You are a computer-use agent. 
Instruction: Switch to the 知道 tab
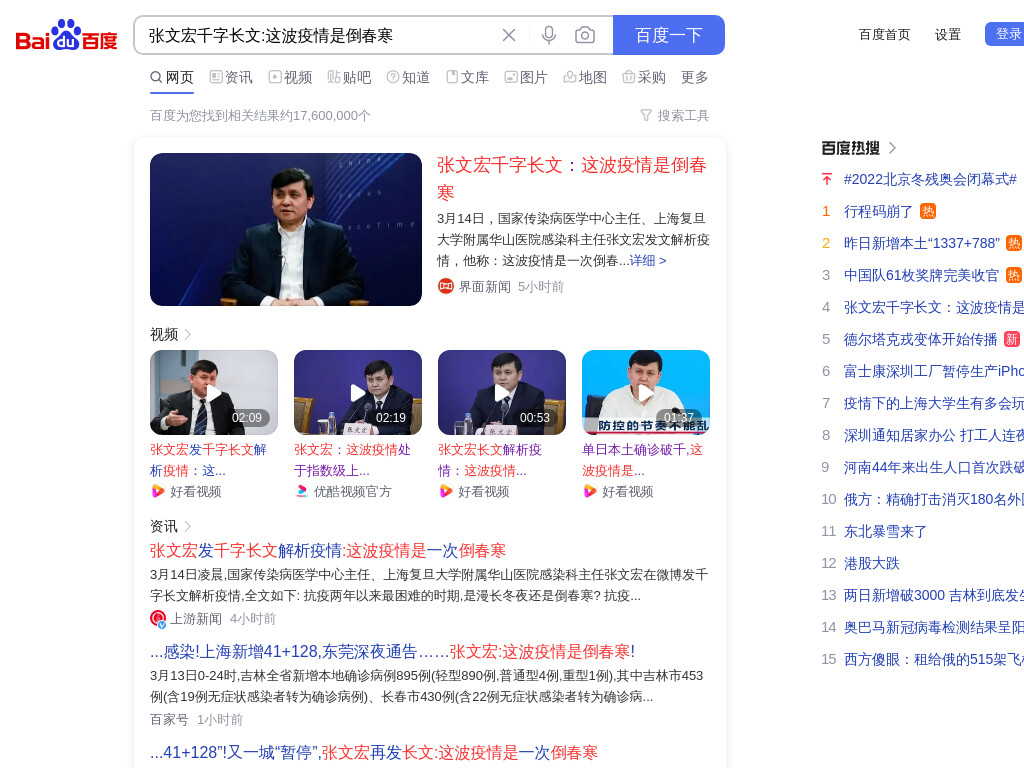pyautogui.click(x=408, y=78)
